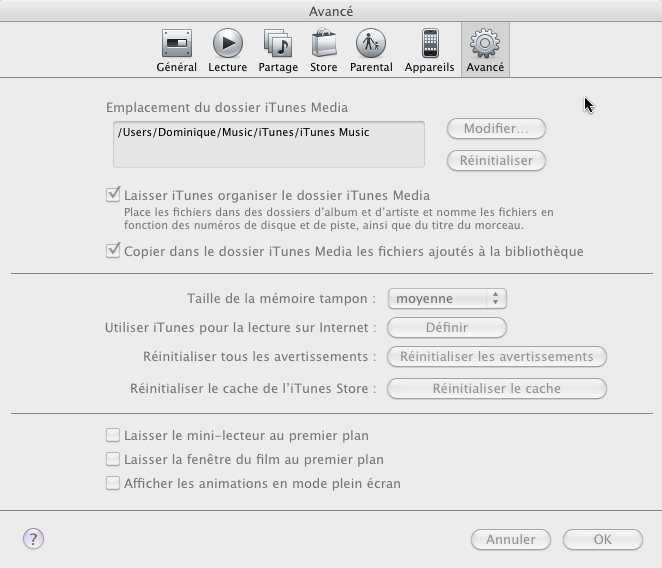This screenshot has height=568, width=662.
Task: Click the description text about numéros de disque
Action: point(339,219)
